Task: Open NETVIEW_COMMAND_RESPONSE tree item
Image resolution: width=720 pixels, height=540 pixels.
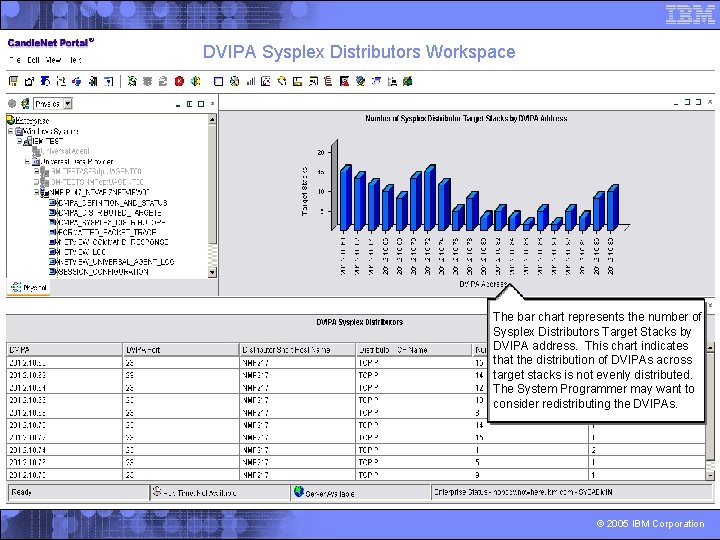Action: [112, 242]
